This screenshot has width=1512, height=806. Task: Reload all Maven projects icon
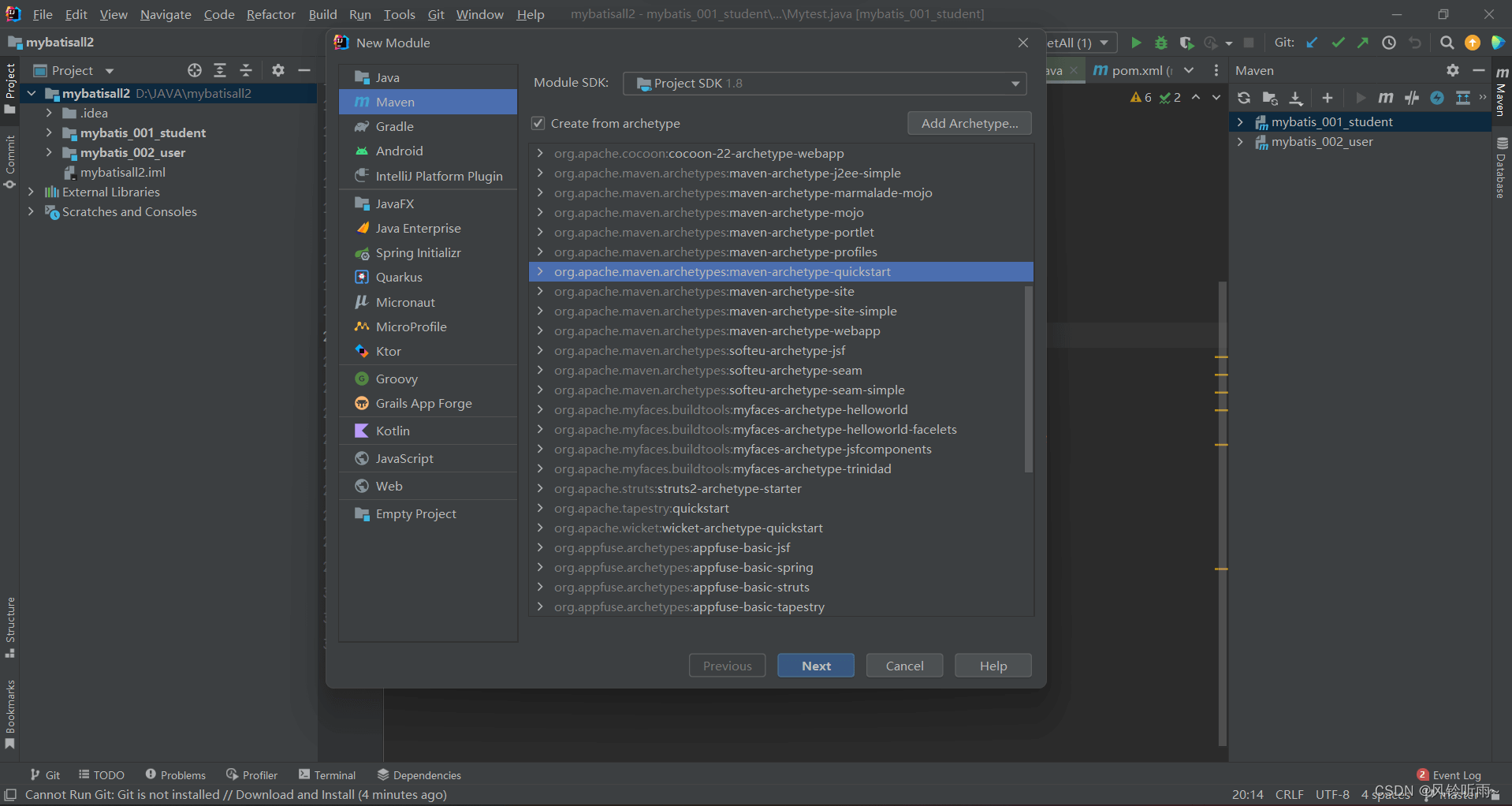tap(1244, 98)
